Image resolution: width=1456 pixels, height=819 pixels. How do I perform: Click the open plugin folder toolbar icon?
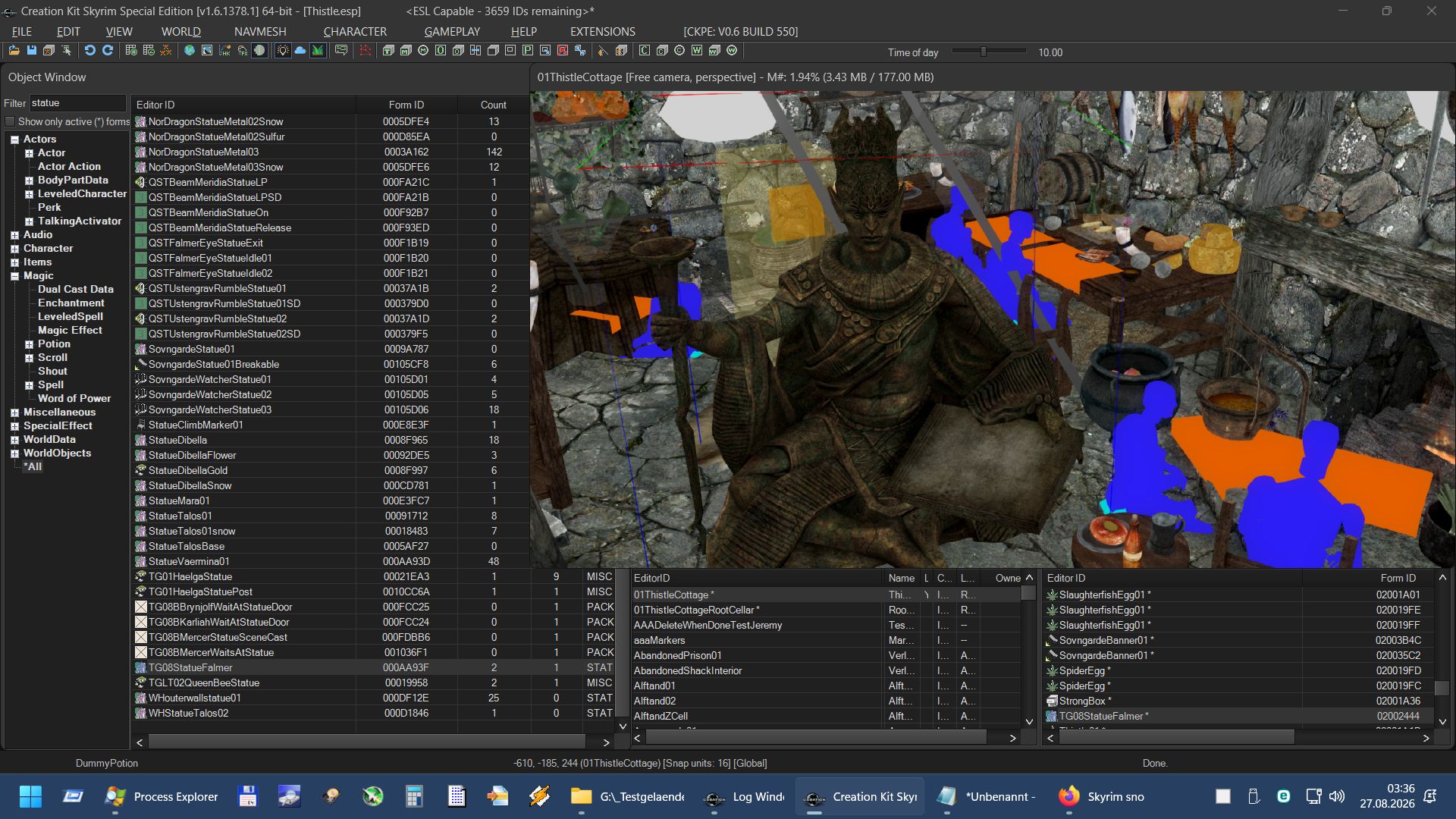coord(14,51)
